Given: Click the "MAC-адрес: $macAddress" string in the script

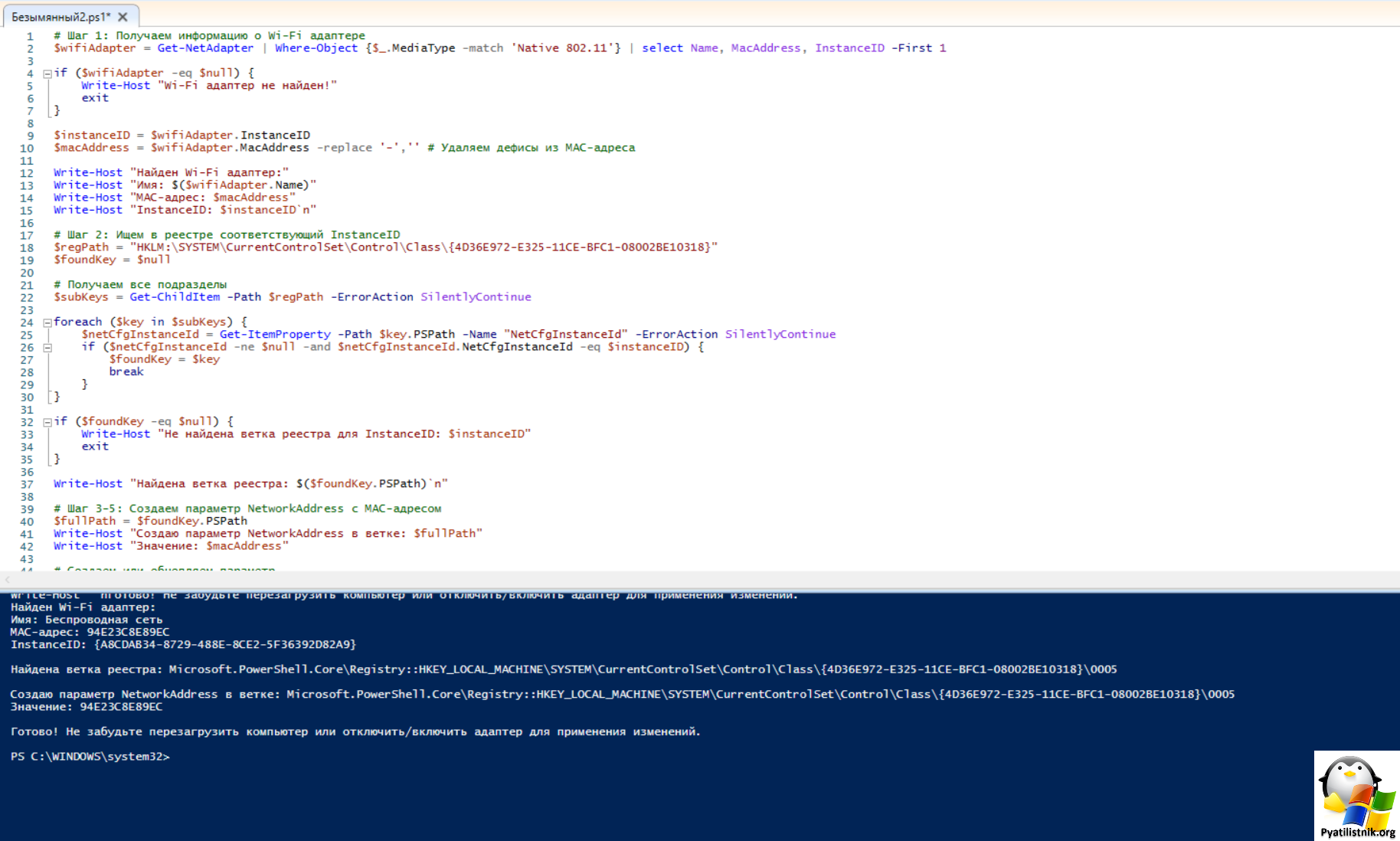Looking at the screenshot, I should pos(213,197).
